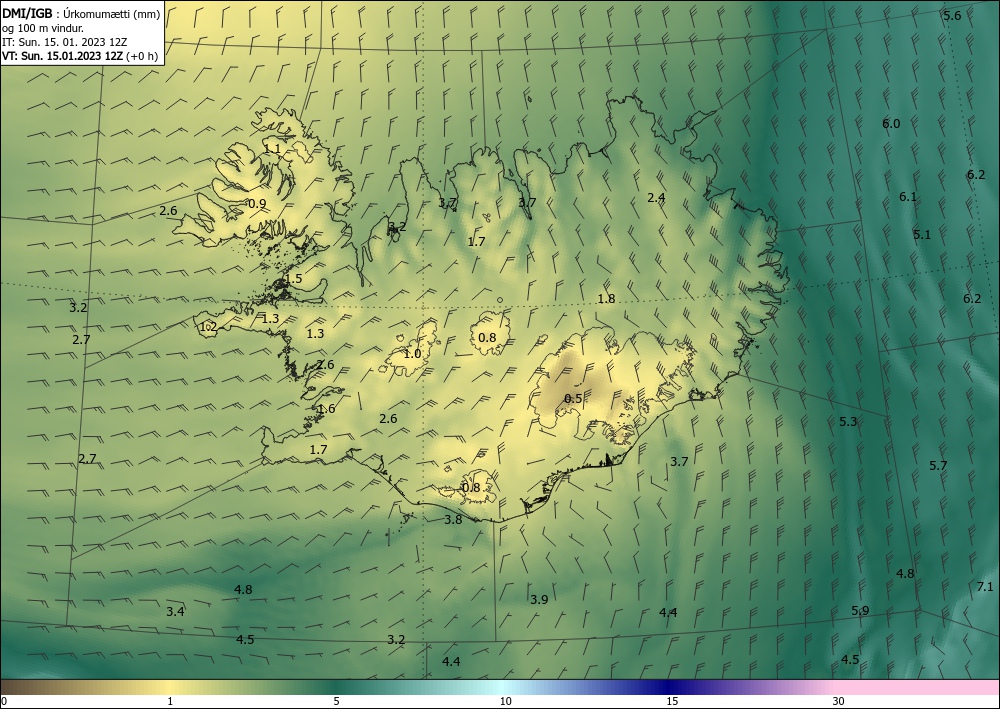Viewport: 1000px width, 709px height.
Task: Click the 2.4 value over northeast Iceland
Action: (x=656, y=198)
